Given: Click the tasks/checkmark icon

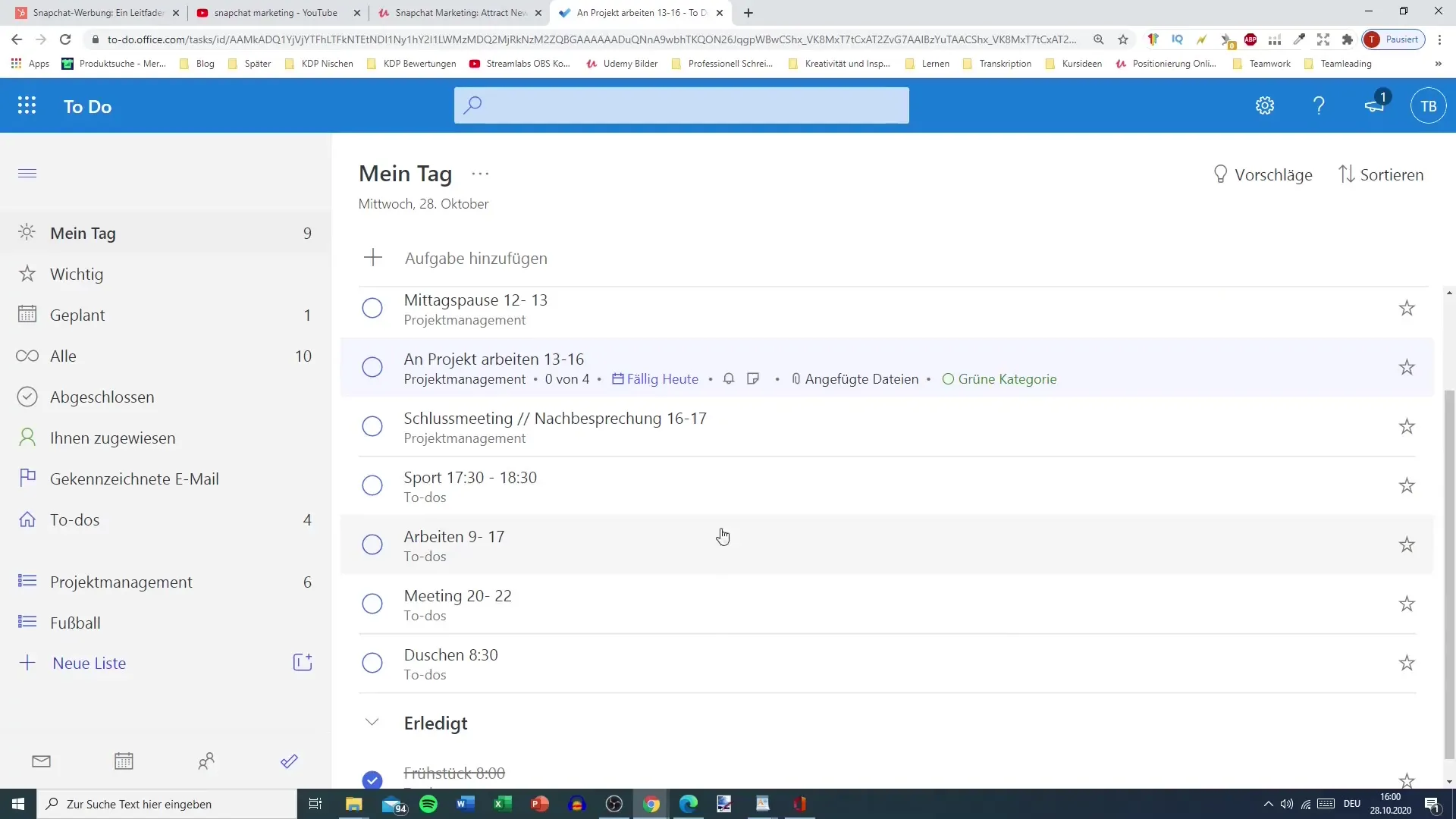Looking at the screenshot, I should [x=289, y=761].
